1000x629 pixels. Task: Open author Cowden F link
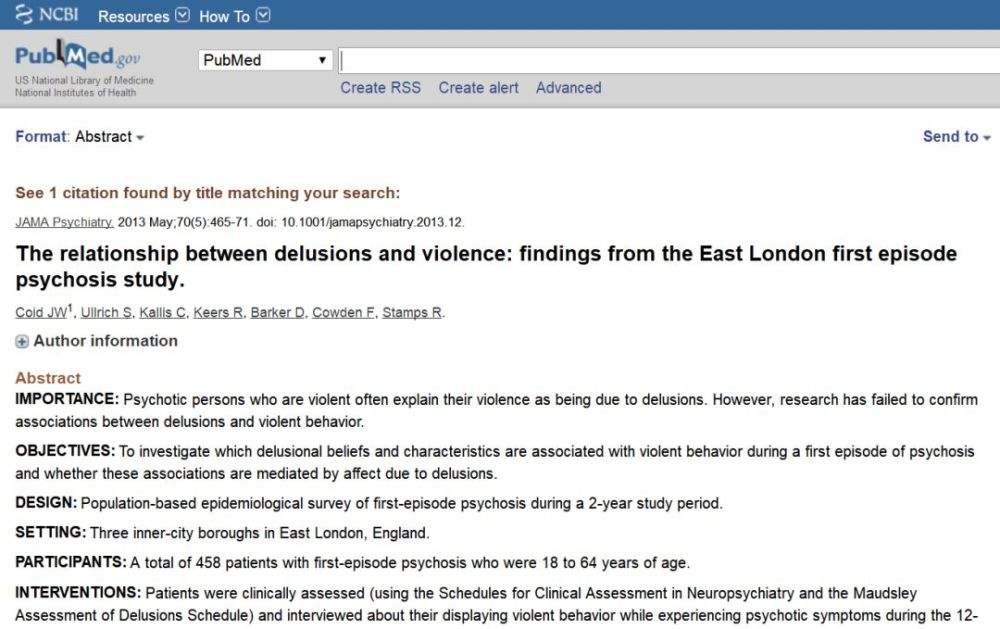pos(343,313)
